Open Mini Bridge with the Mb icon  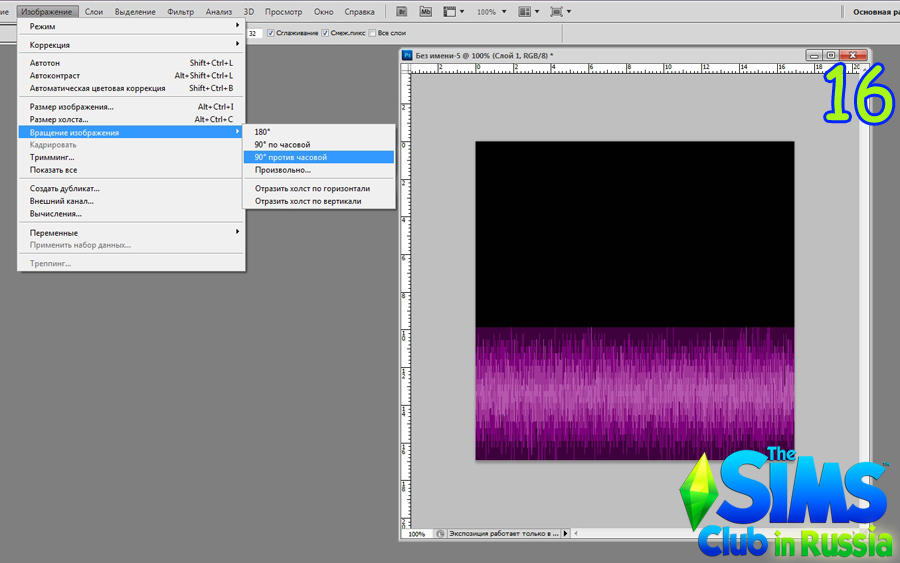click(x=425, y=12)
